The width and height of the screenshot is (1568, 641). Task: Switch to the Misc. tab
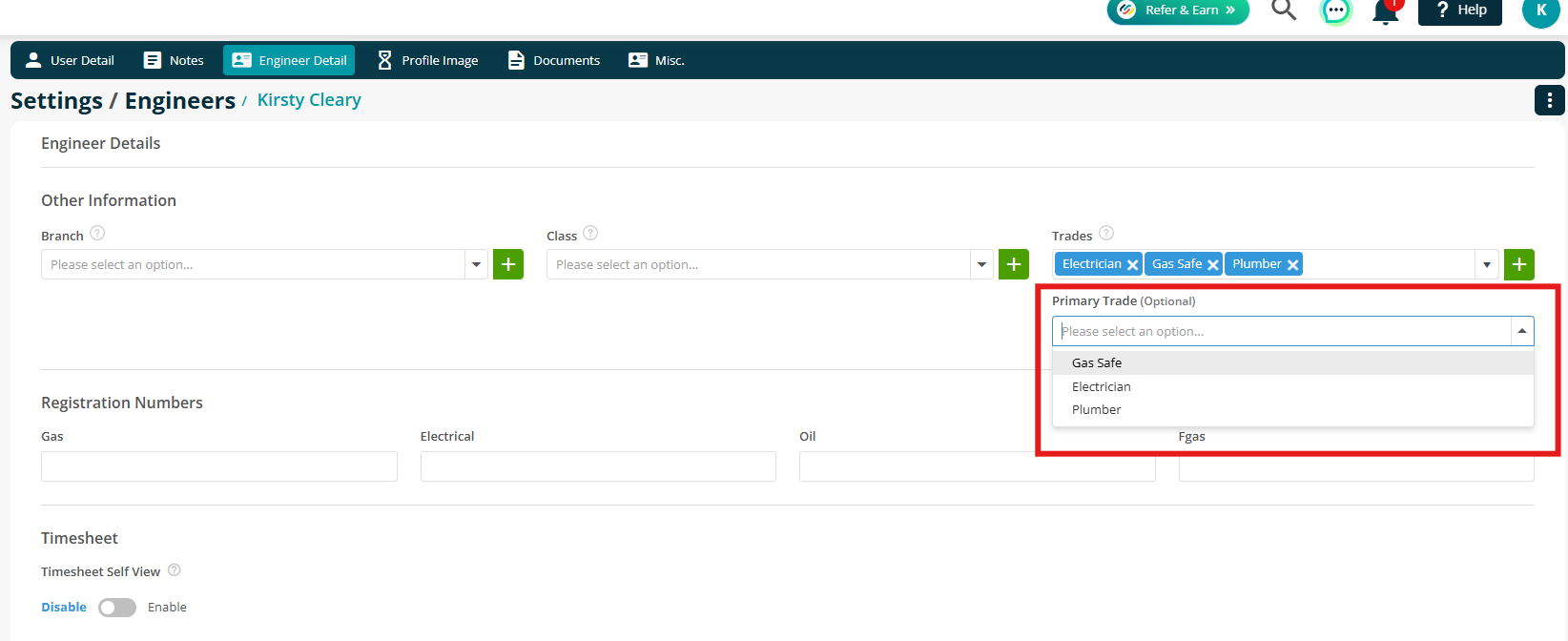[x=656, y=60]
